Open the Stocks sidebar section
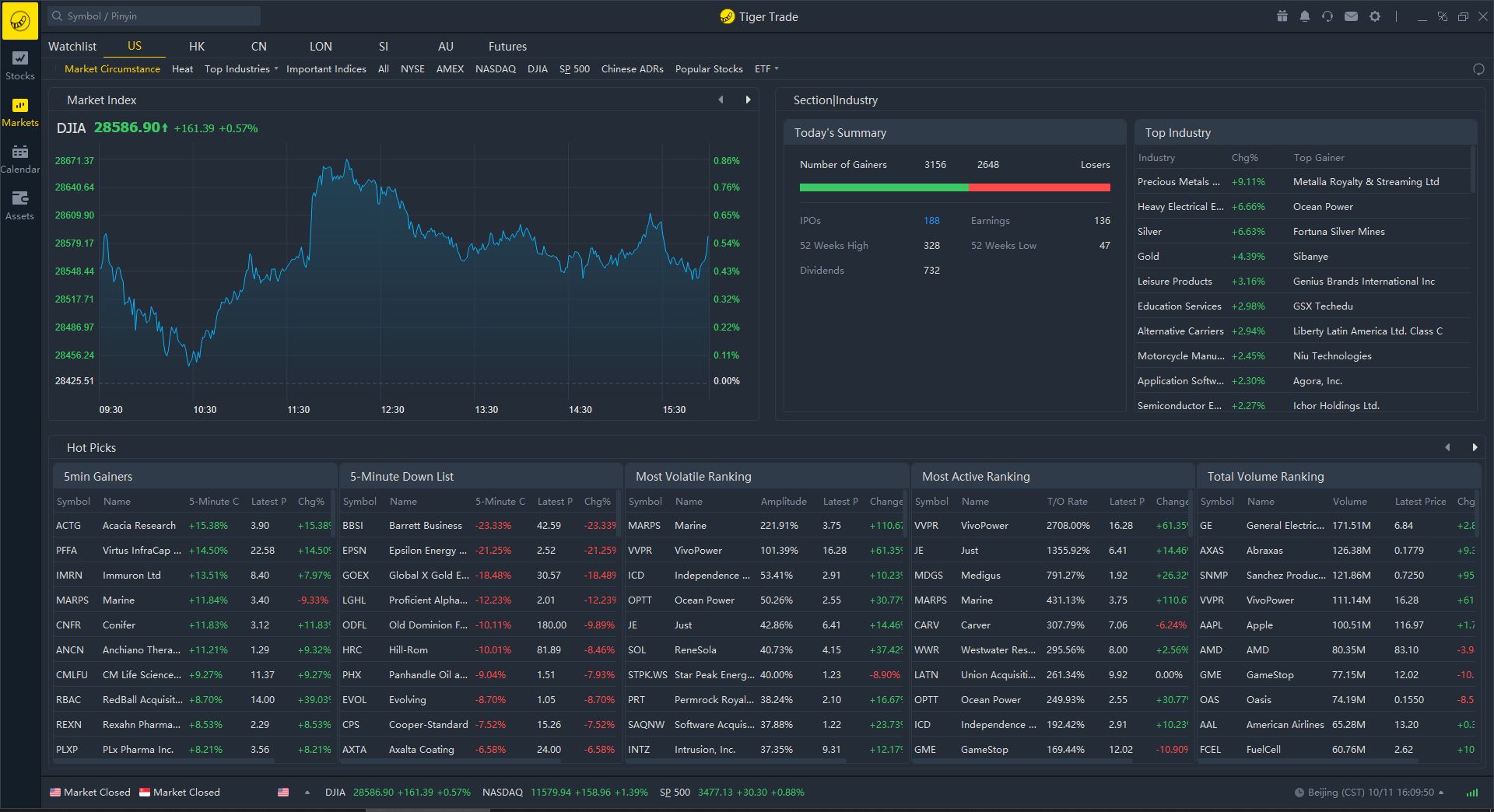This screenshot has height=812, width=1494. [x=20, y=66]
